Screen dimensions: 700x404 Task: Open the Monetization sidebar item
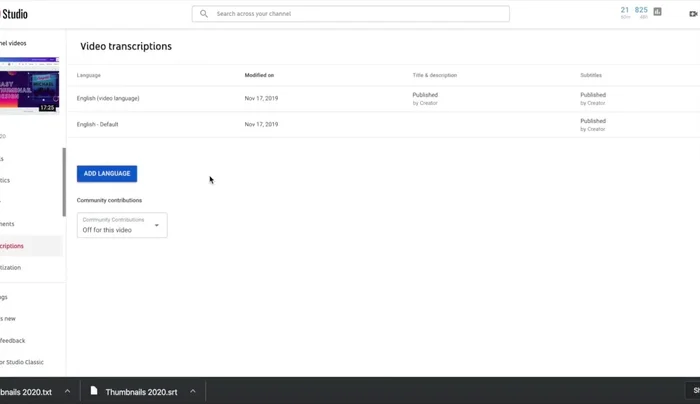10,268
